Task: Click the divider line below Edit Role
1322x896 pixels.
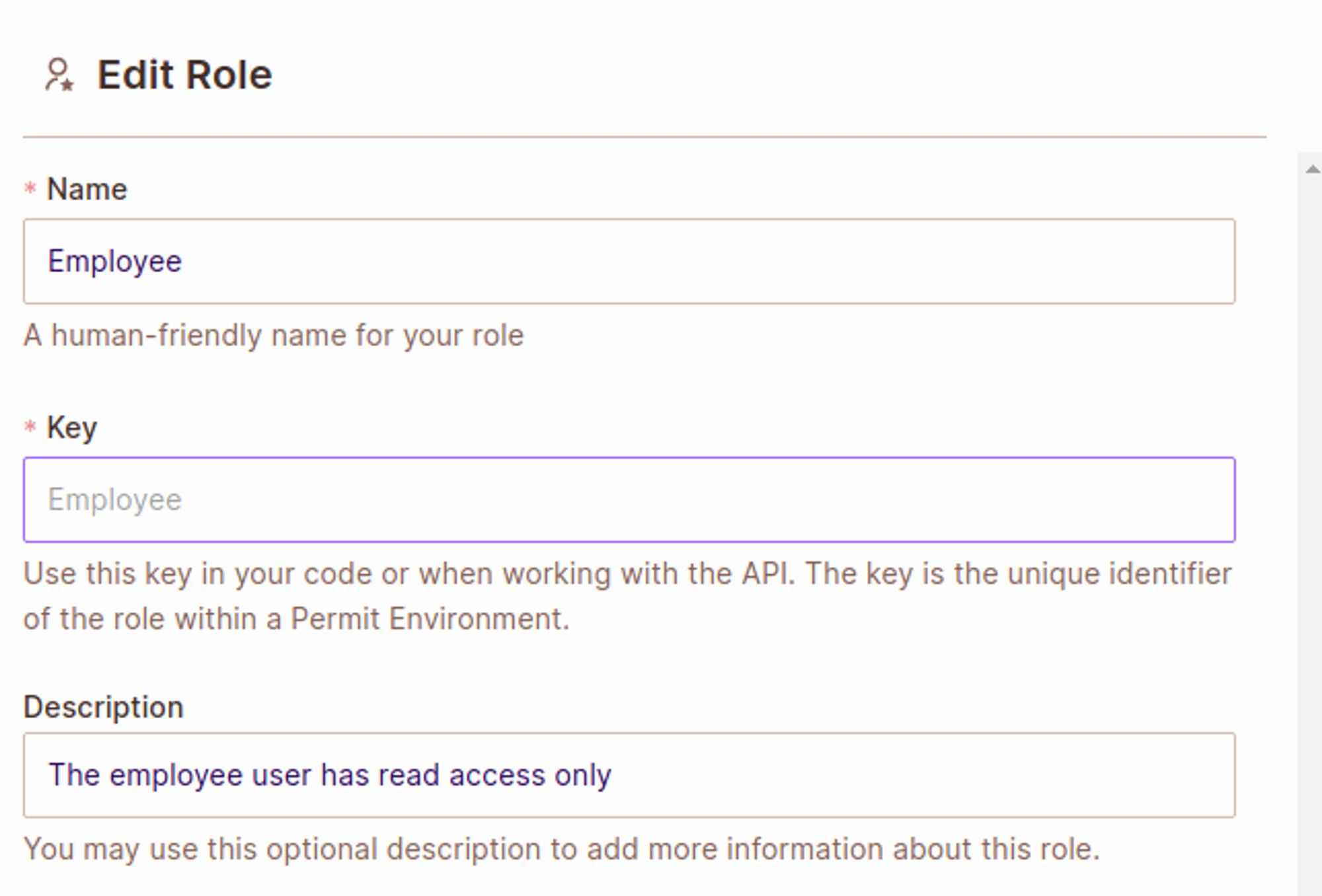Action: click(x=644, y=137)
